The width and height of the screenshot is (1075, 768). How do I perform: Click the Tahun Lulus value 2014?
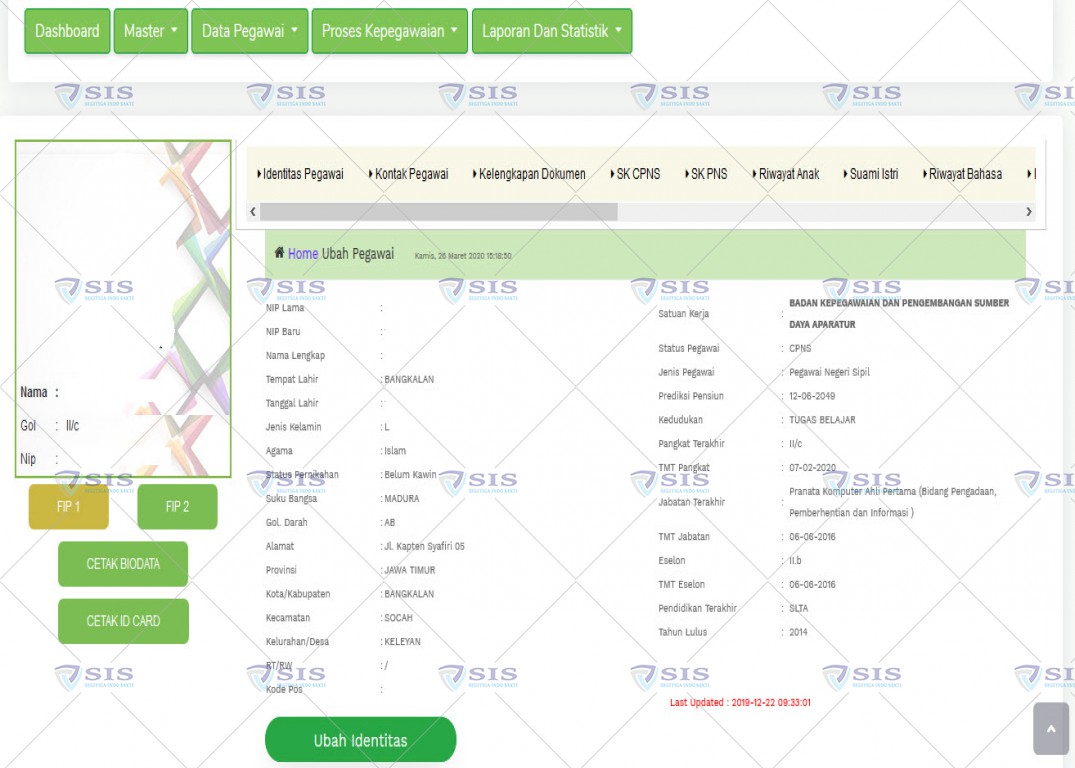798,632
